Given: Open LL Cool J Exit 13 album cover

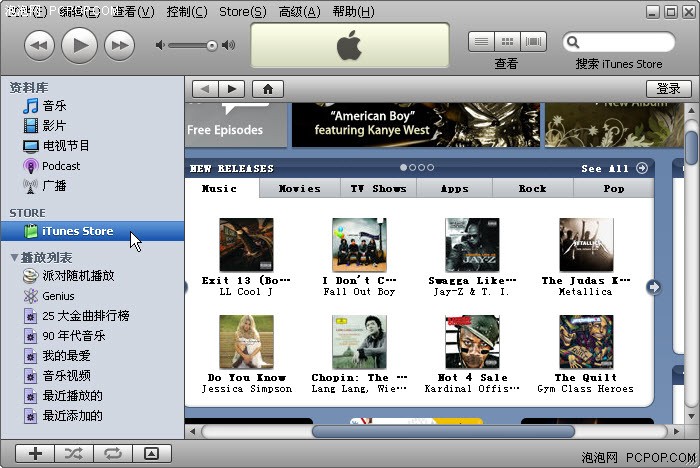Looking at the screenshot, I should [x=246, y=244].
